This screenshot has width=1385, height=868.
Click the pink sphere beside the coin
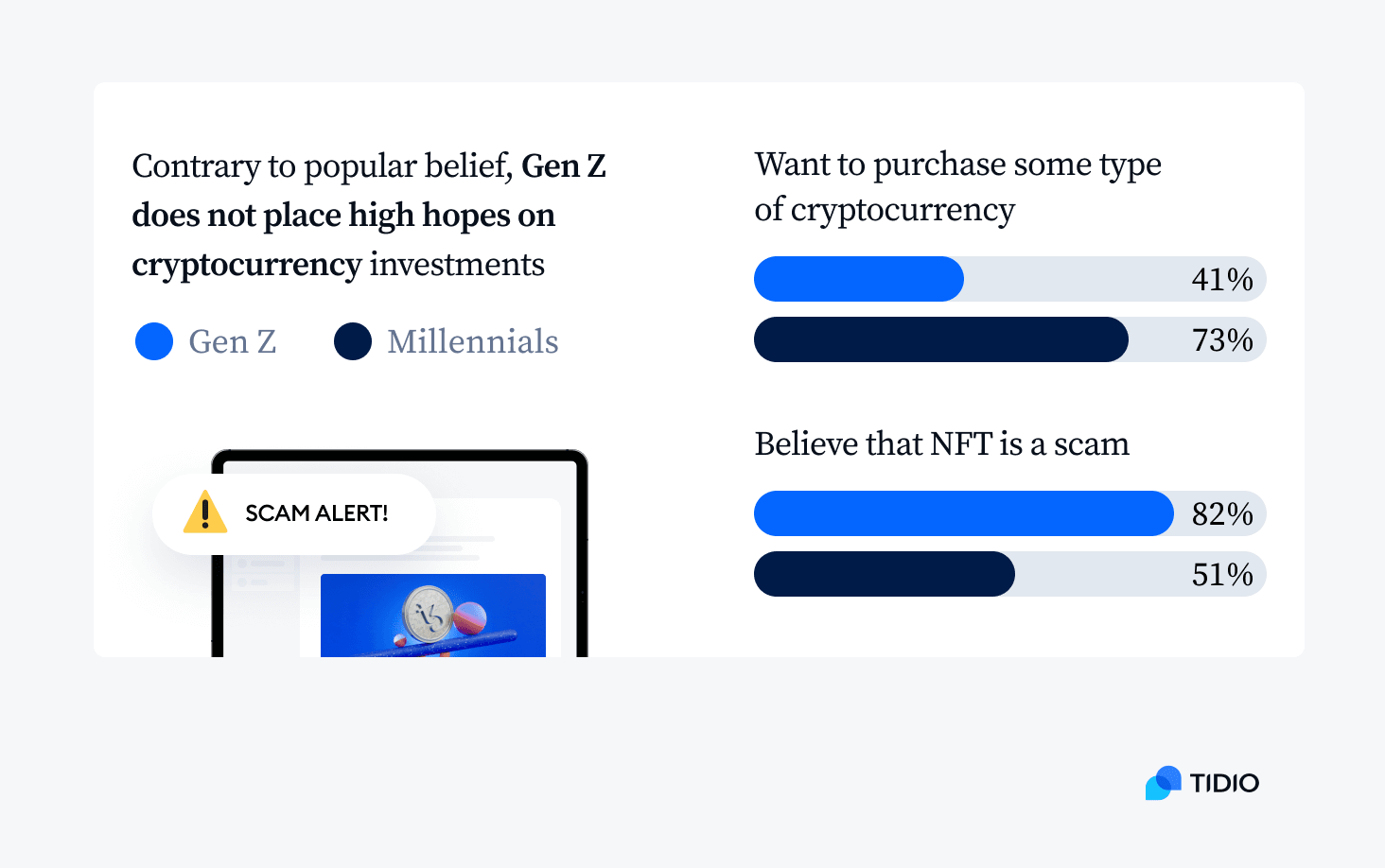(x=470, y=617)
